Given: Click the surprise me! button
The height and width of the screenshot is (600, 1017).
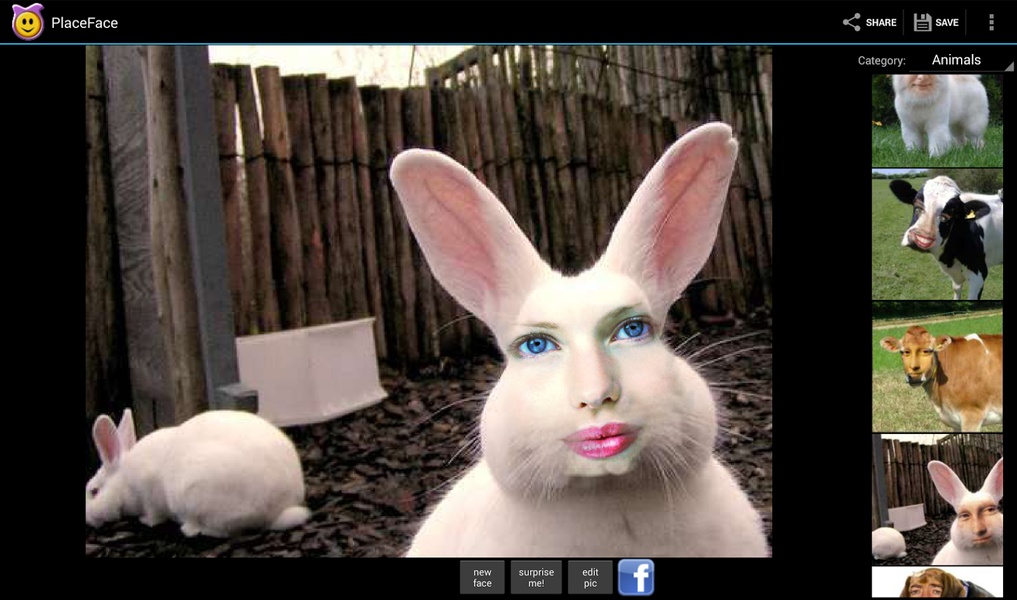Looking at the screenshot, I should 536,577.
